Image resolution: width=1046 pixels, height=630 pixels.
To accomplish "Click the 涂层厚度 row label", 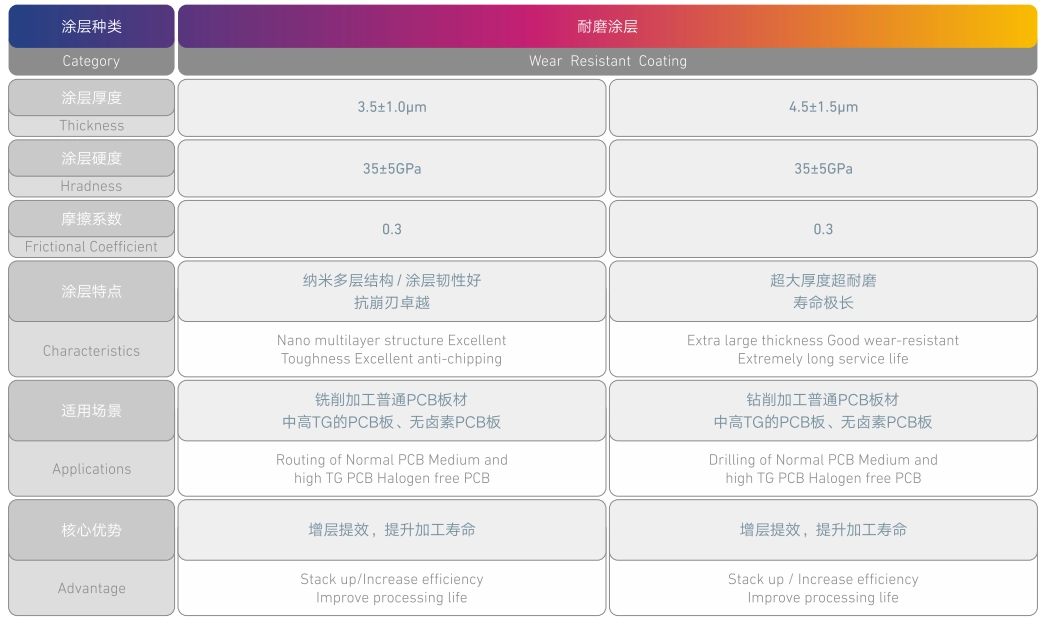I will (x=91, y=98).
